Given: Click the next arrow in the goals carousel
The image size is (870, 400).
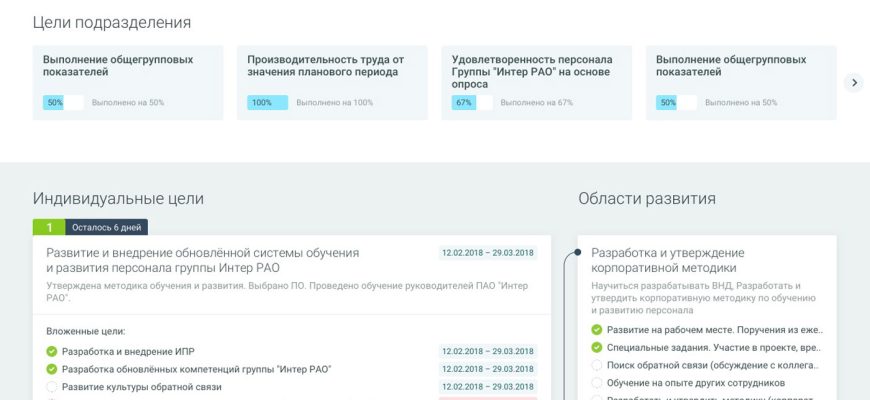Looking at the screenshot, I should pos(853,83).
